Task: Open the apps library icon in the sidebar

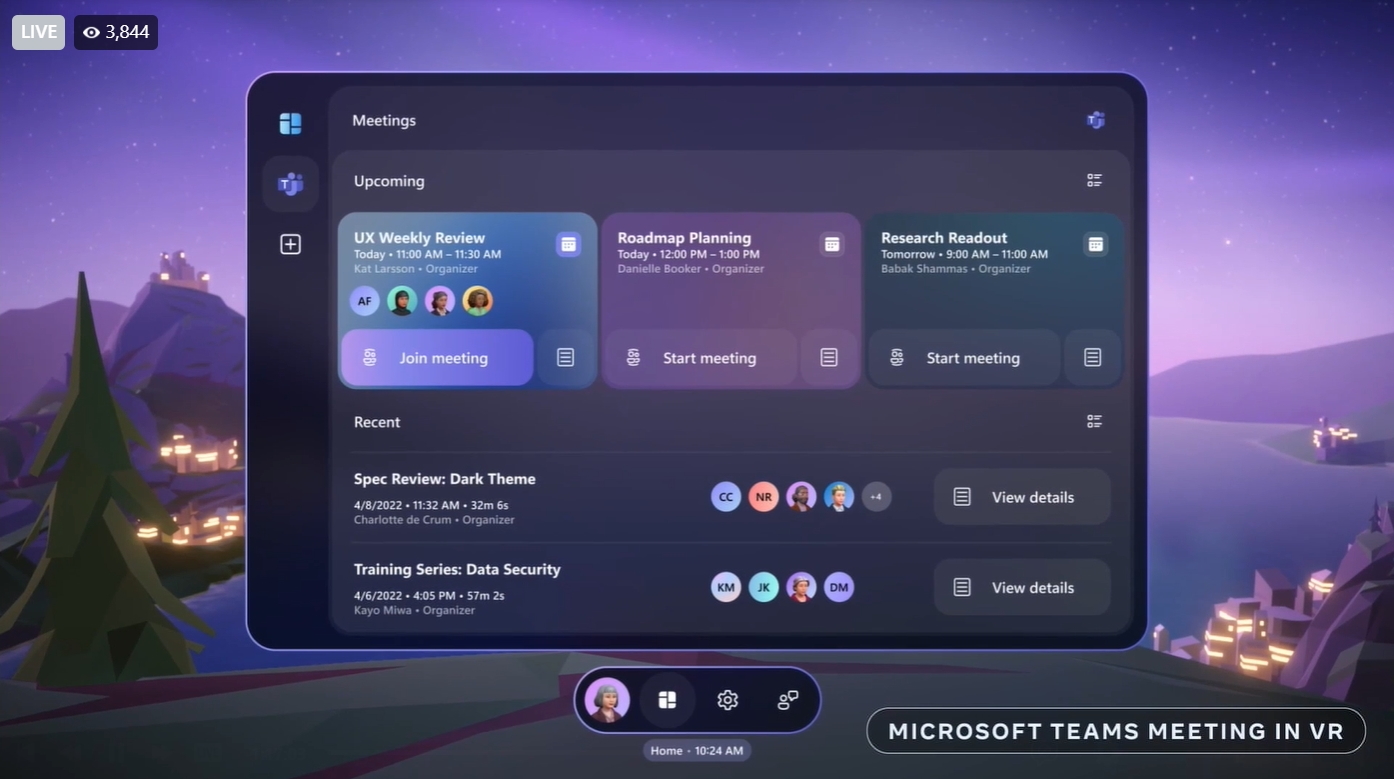Action: click(290, 122)
